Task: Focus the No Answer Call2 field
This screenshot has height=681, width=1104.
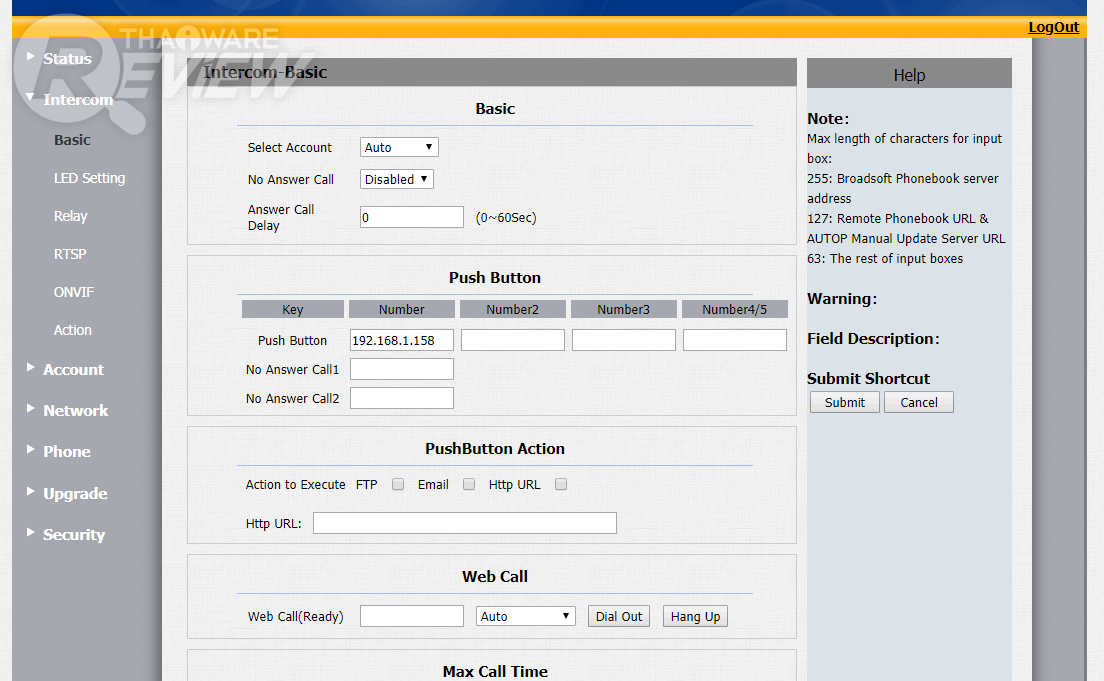Action: tap(401, 398)
